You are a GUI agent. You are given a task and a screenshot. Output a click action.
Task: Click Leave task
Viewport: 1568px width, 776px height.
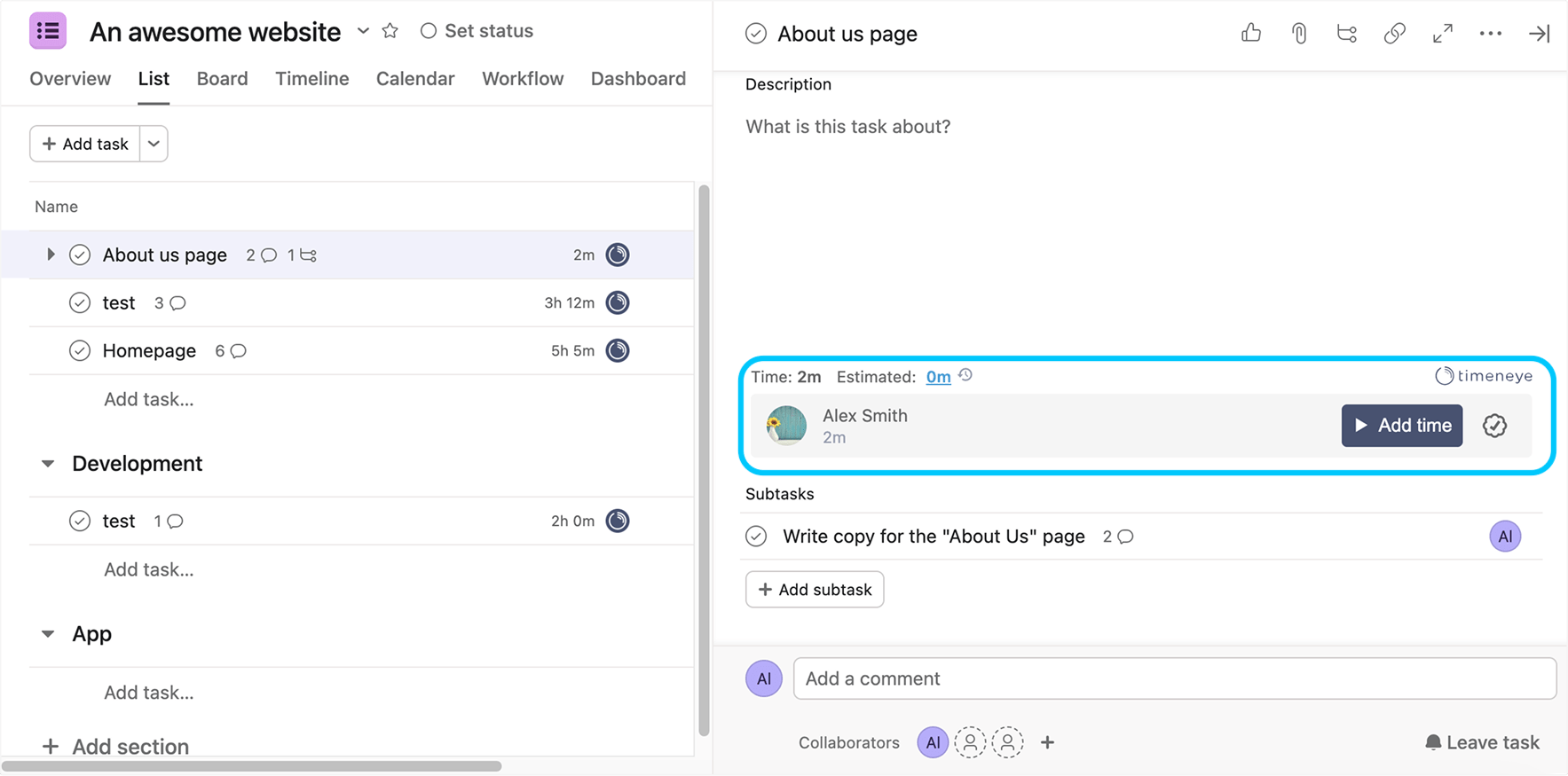tap(1482, 742)
